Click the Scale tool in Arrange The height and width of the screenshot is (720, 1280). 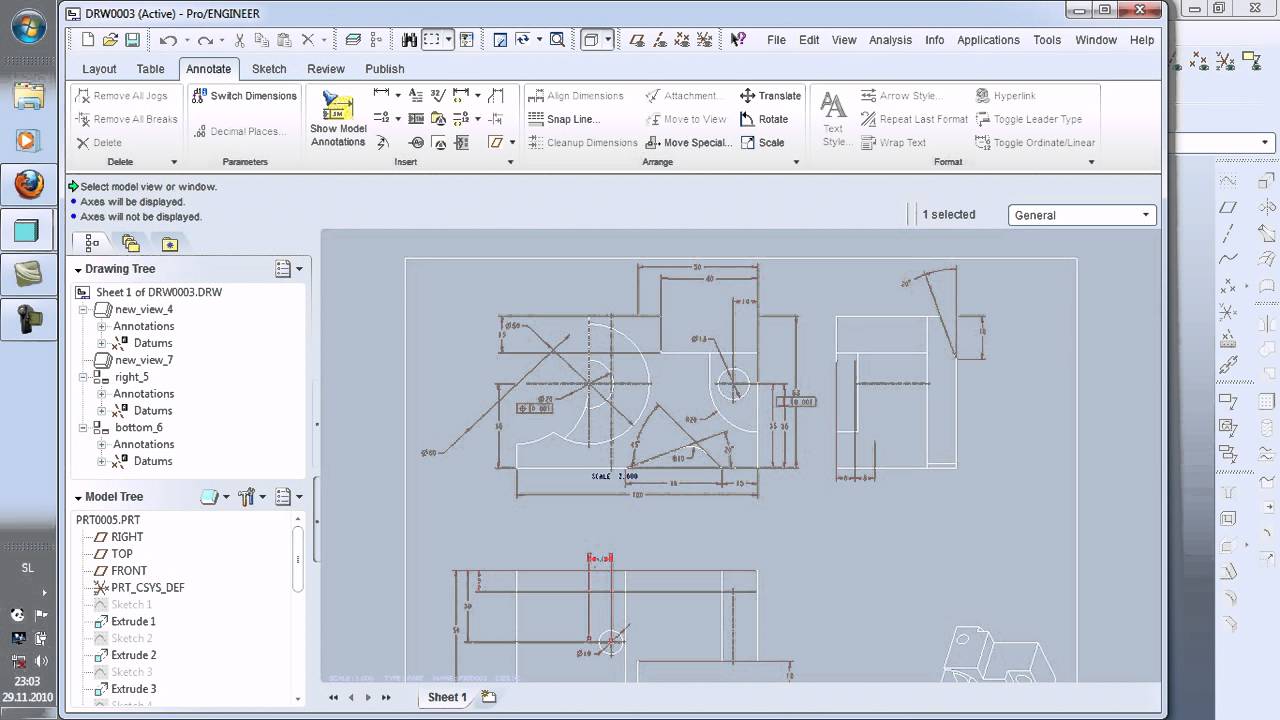762,142
